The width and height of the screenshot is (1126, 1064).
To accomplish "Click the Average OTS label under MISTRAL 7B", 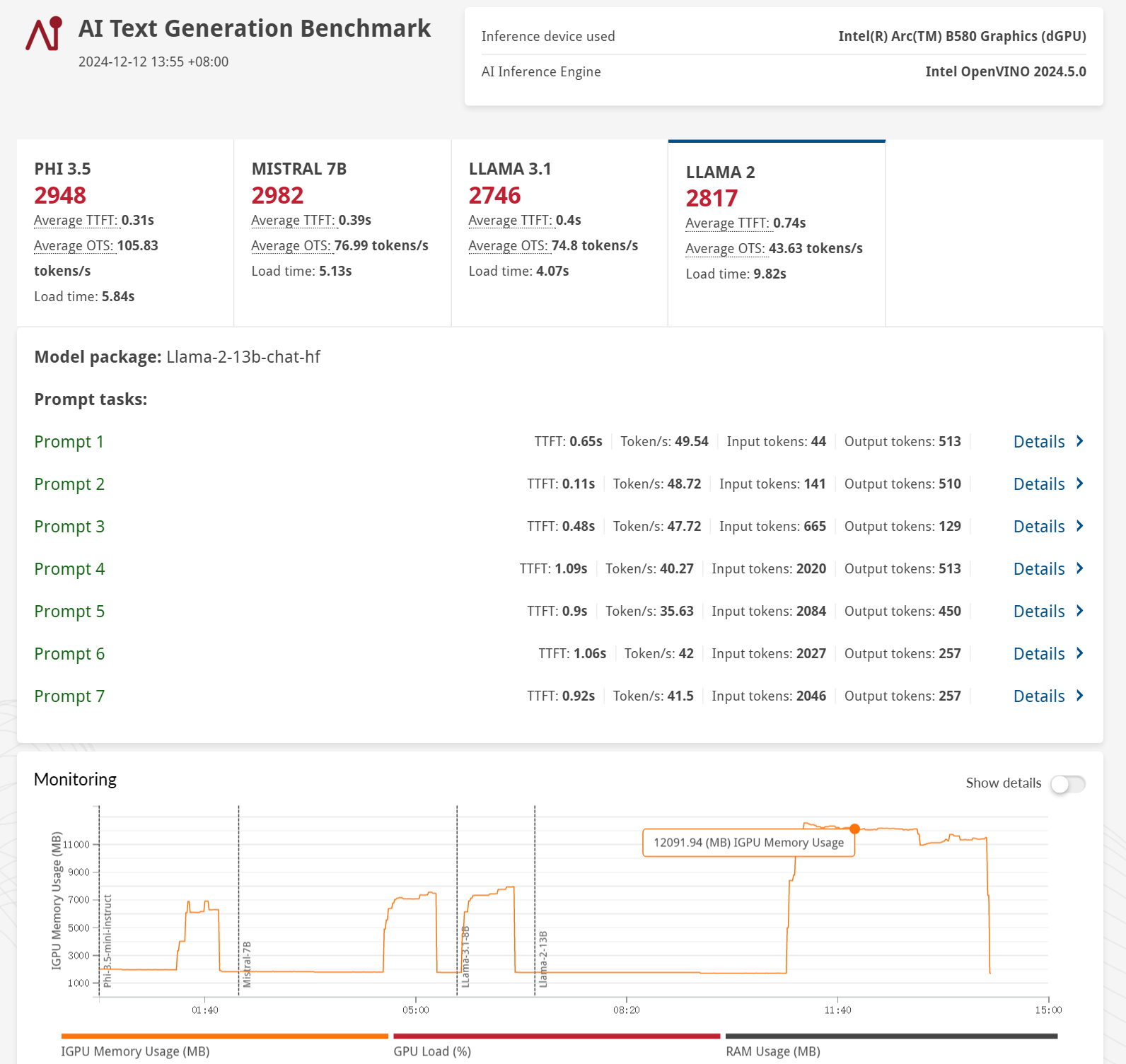I will click(291, 246).
